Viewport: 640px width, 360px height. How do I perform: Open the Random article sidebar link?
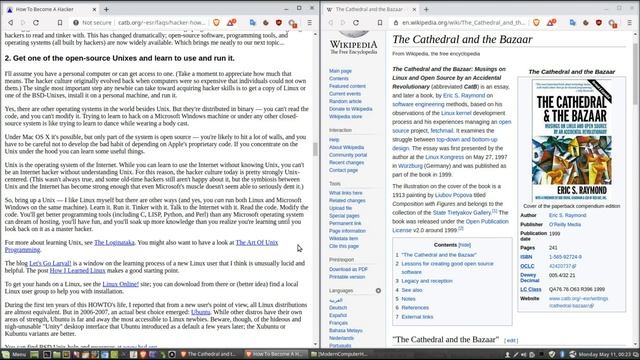[x=345, y=101]
